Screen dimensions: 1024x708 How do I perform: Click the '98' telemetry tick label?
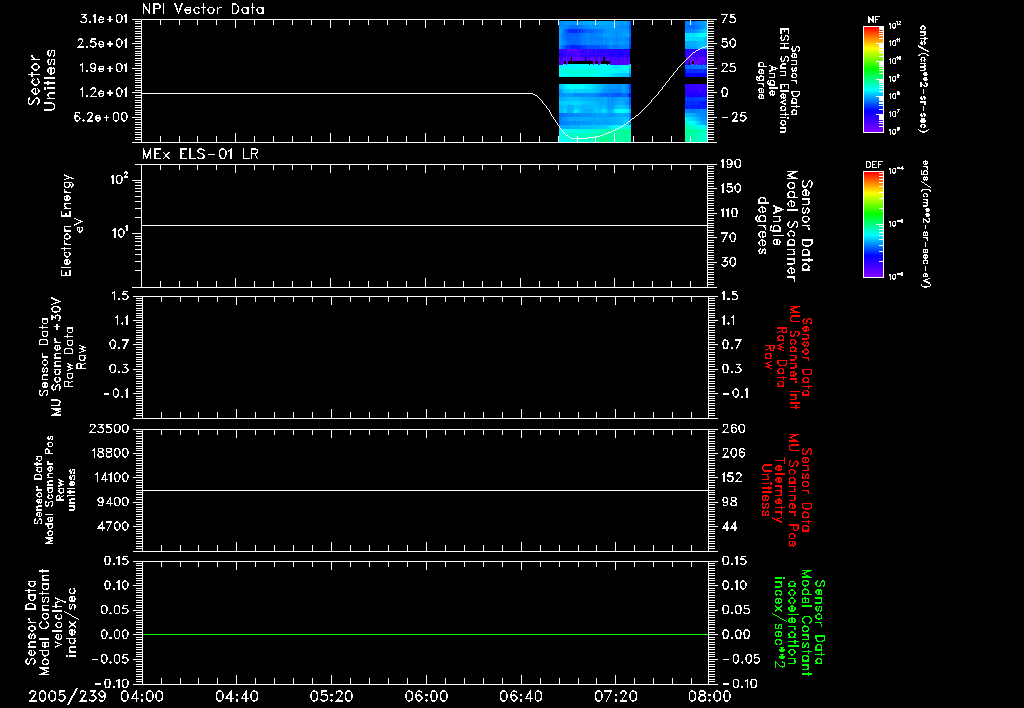tap(729, 502)
